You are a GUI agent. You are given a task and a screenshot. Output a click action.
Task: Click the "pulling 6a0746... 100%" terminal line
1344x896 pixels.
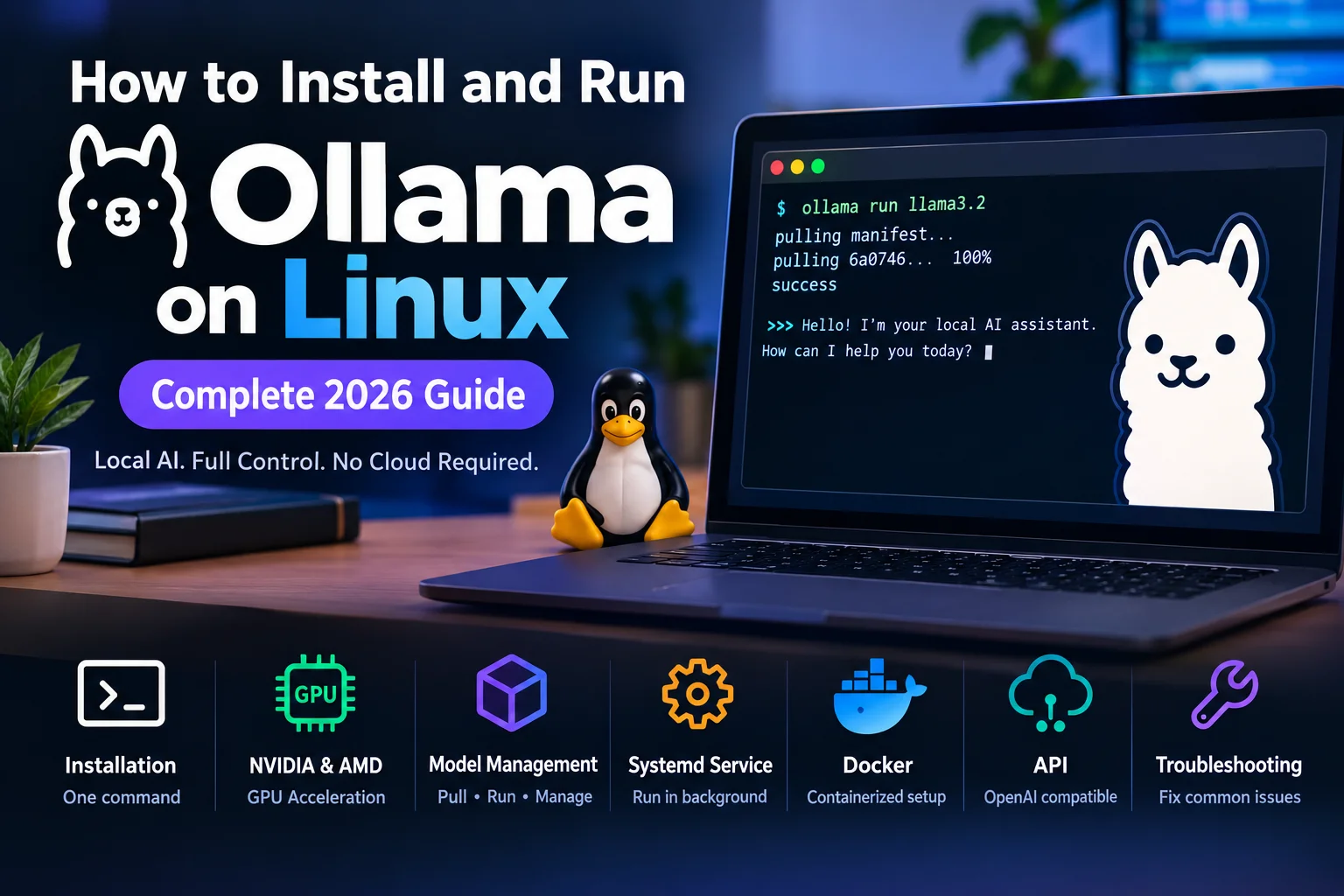[882, 259]
